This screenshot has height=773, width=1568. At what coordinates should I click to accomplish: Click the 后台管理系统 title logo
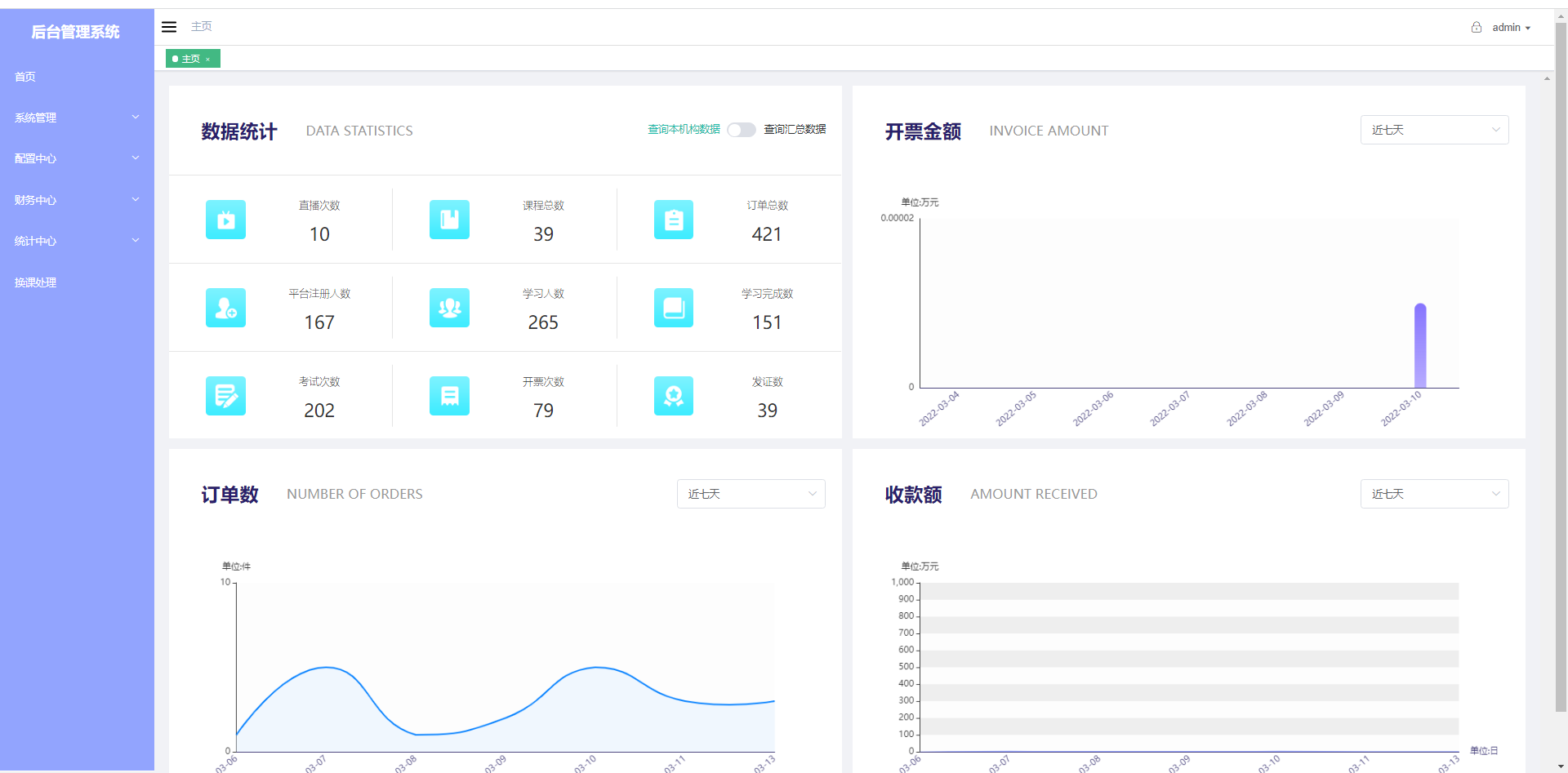[x=75, y=32]
